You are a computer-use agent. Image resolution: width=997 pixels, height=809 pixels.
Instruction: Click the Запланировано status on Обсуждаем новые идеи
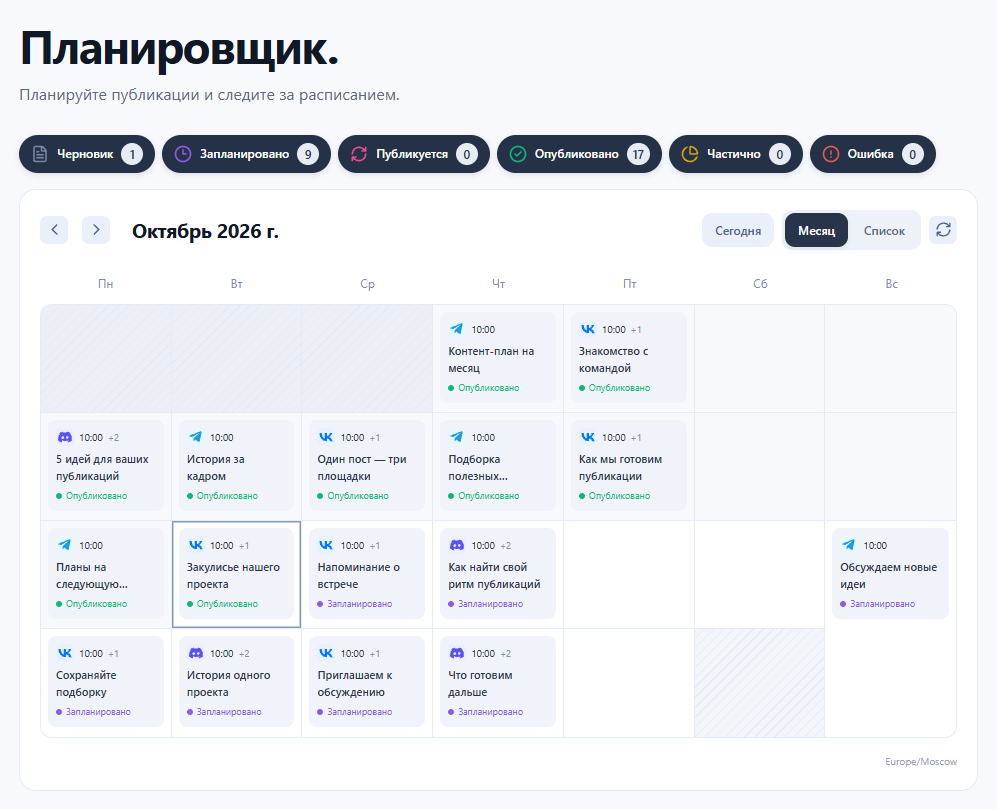(x=877, y=604)
